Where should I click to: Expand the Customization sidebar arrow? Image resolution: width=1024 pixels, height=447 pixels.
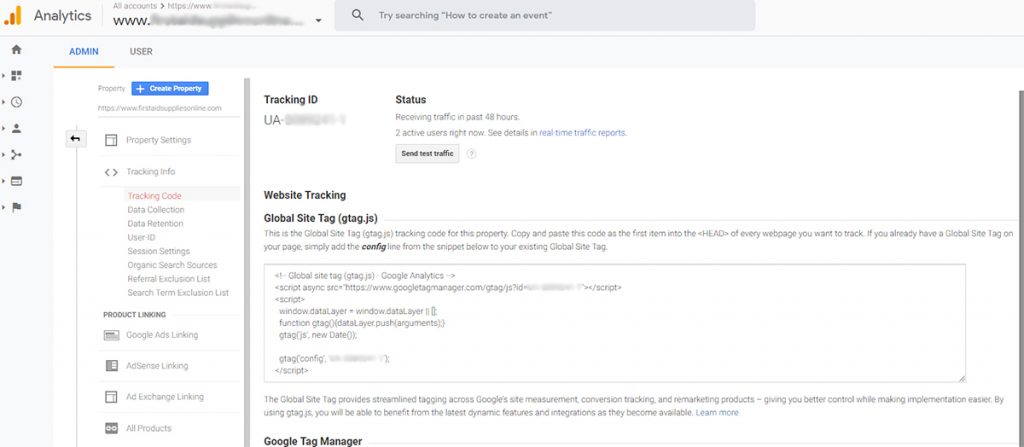click(4, 76)
